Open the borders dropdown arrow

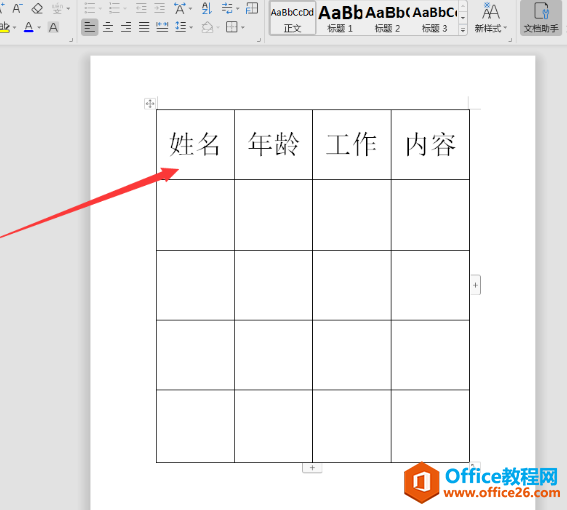pos(243,27)
